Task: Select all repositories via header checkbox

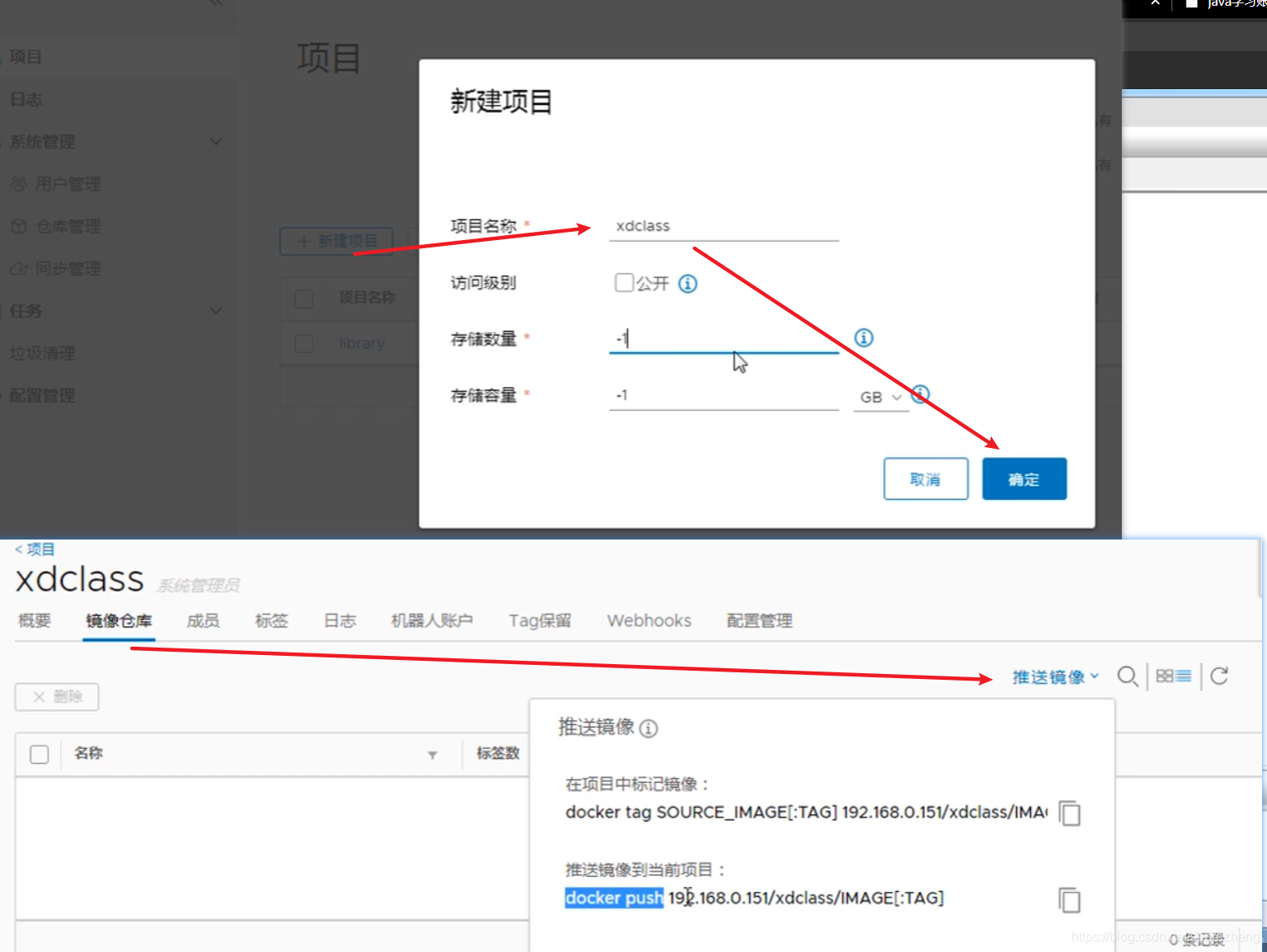Action: [39, 754]
